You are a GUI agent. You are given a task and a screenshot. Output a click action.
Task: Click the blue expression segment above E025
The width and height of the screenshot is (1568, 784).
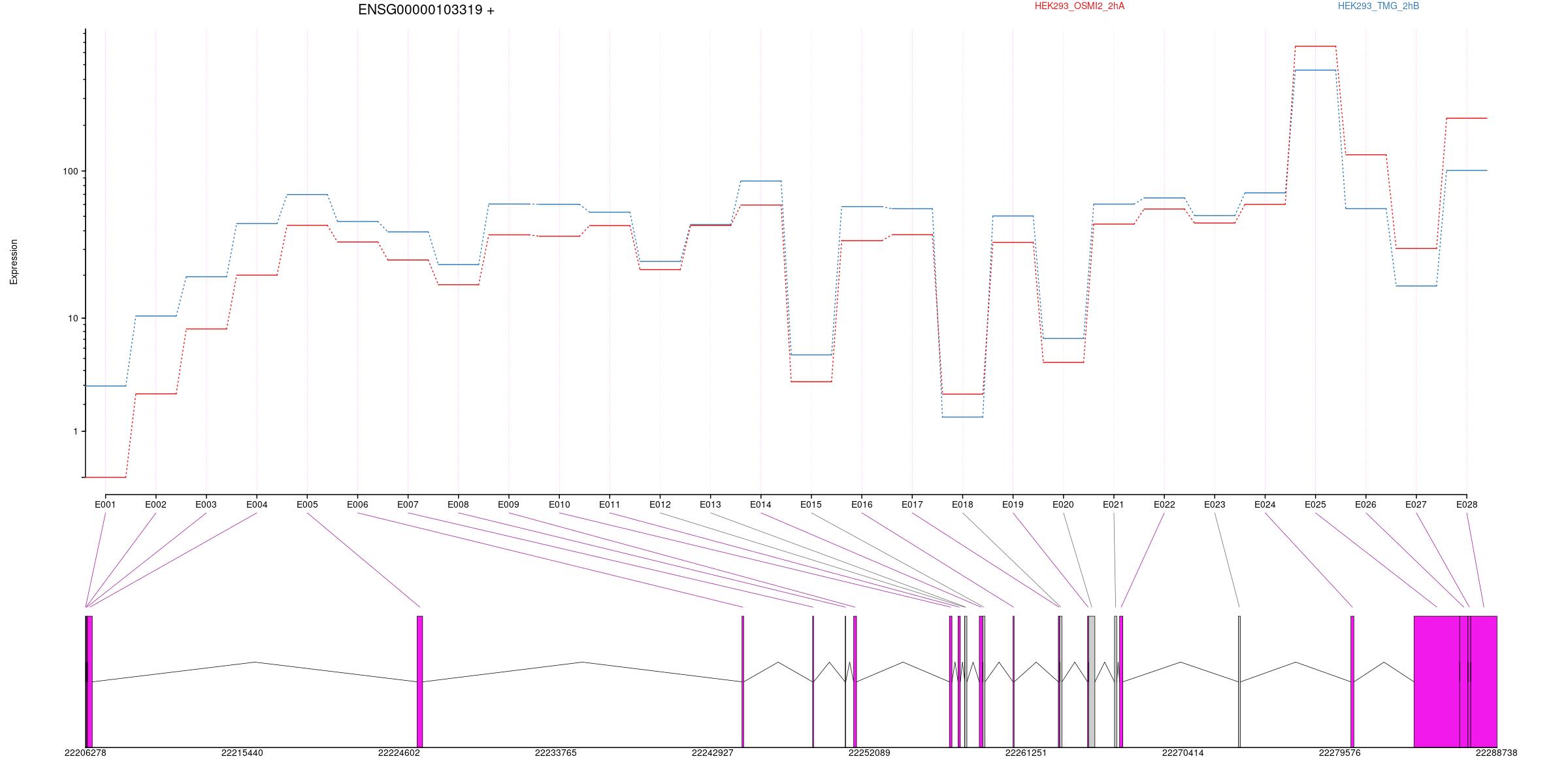pyautogui.click(x=1315, y=70)
